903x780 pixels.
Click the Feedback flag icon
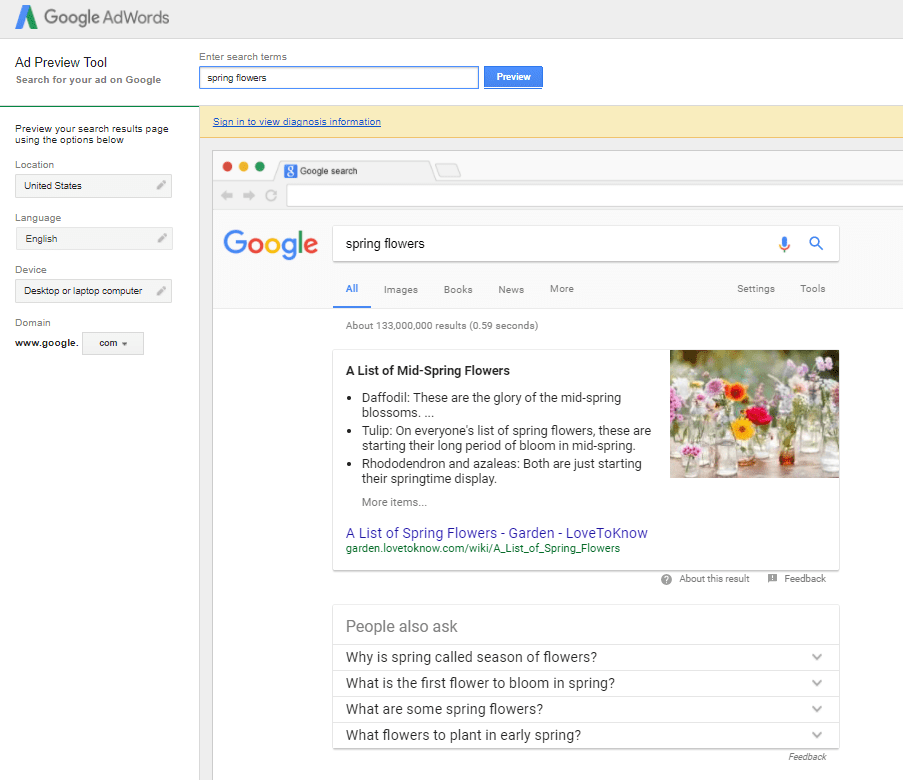pos(772,578)
